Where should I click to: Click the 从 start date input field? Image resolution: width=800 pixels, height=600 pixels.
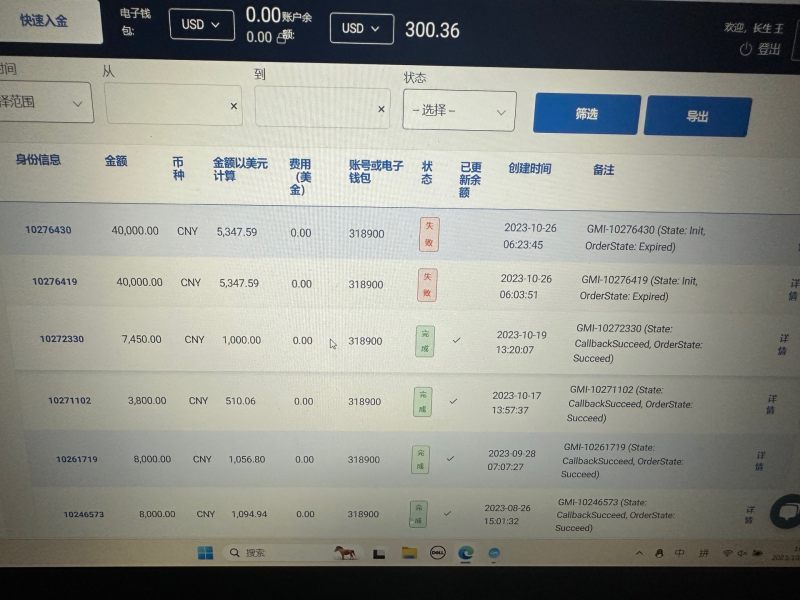(x=173, y=105)
